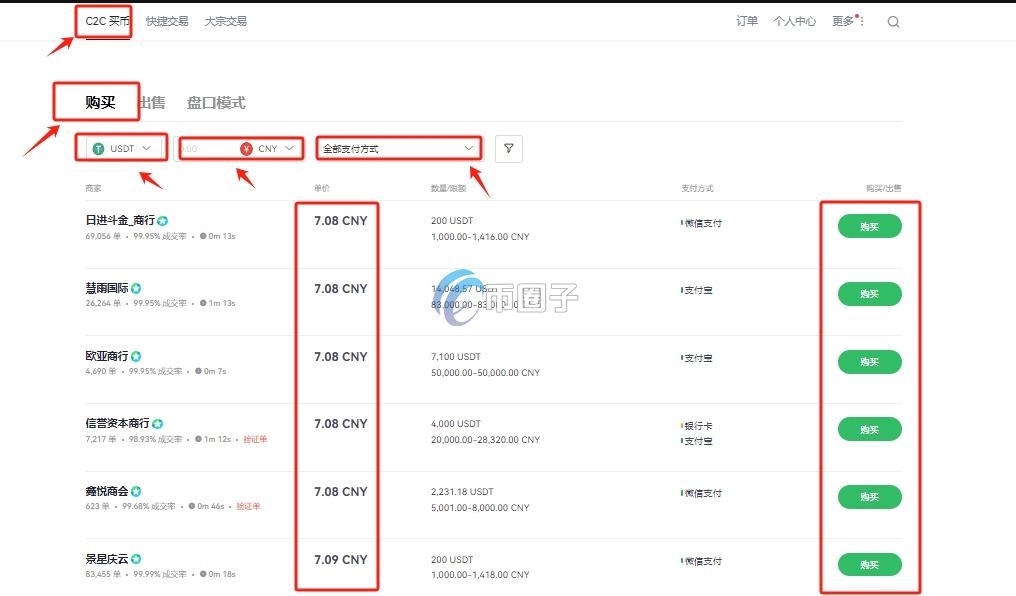This screenshot has height=596, width=1016.
Task: Click verified badge beside 欧亚商行
Action: [x=136, y=356]
